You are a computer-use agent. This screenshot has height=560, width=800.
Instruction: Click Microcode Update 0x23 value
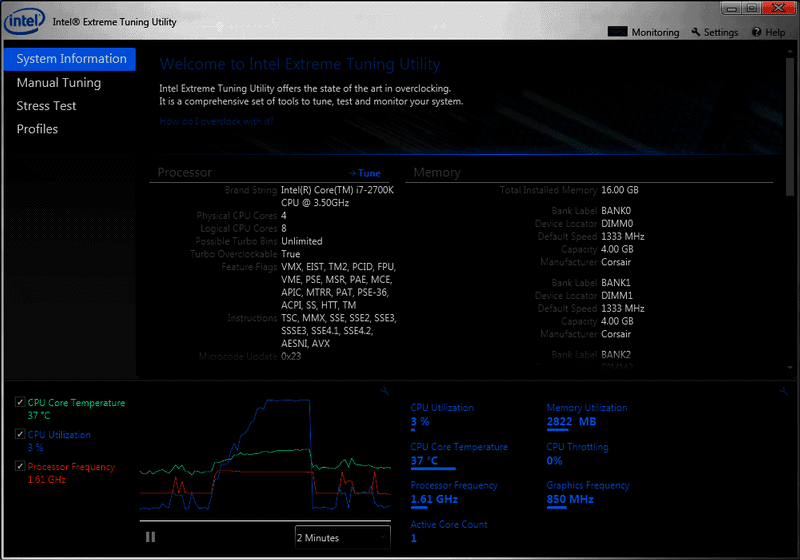pyautogui.click(x=291, y=357)
